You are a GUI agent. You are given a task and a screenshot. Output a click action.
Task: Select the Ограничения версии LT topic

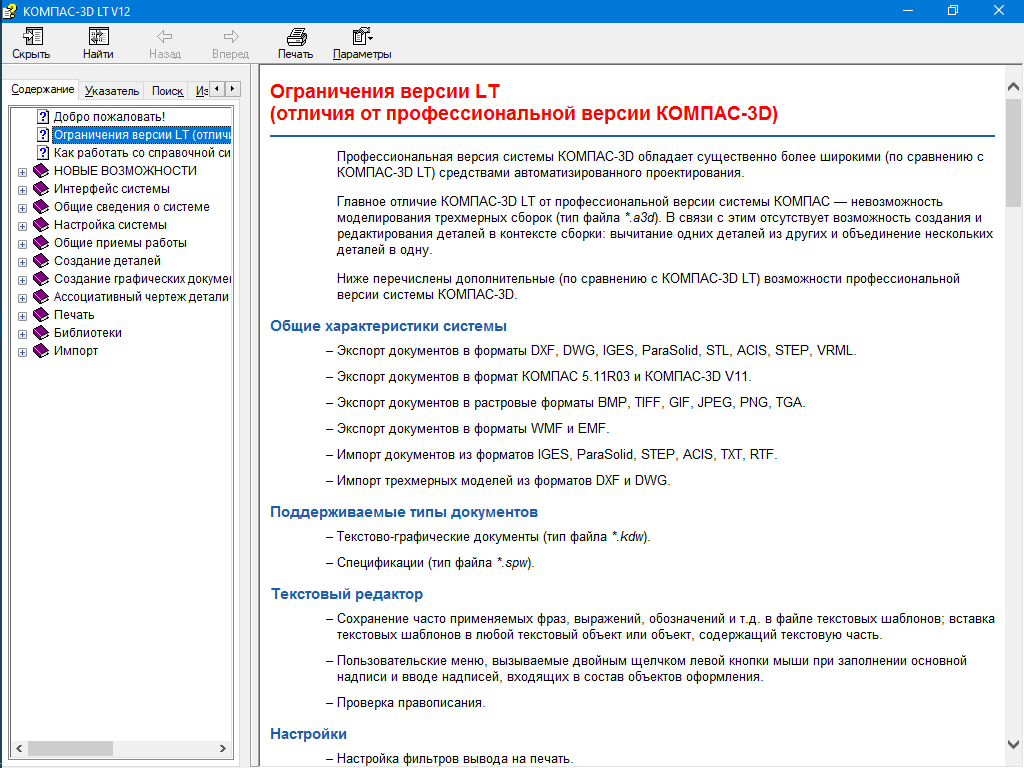[142, 135]
